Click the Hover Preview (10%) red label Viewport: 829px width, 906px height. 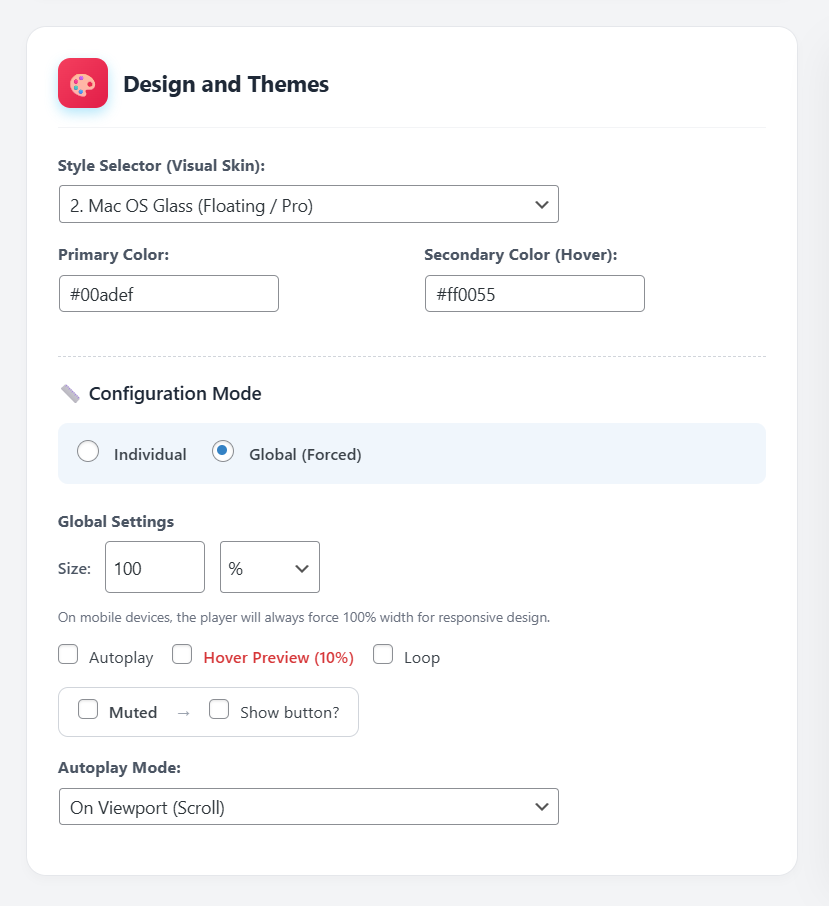click(278, 658)
